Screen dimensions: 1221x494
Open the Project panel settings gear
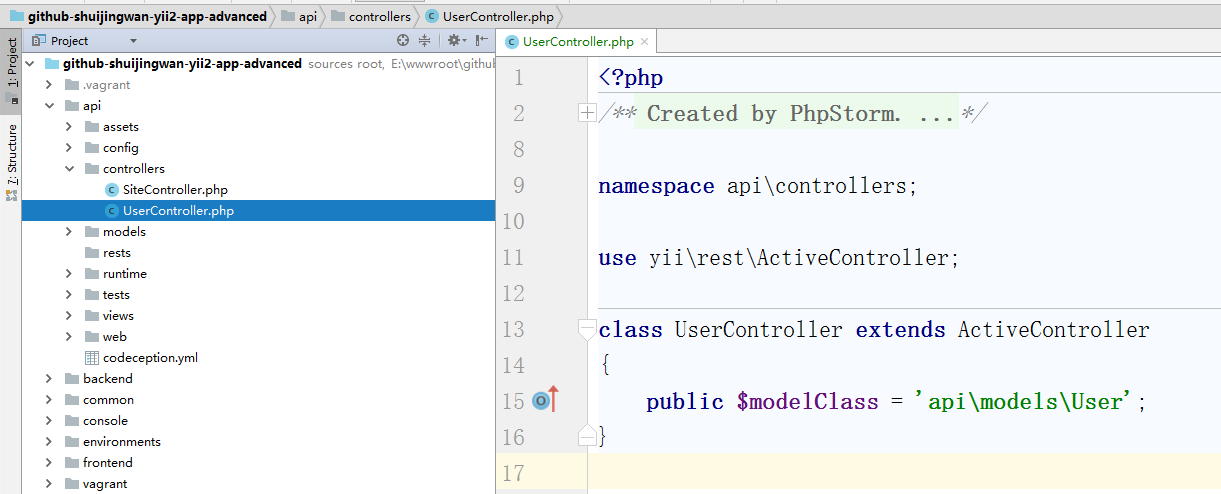(x=453, y=41)
